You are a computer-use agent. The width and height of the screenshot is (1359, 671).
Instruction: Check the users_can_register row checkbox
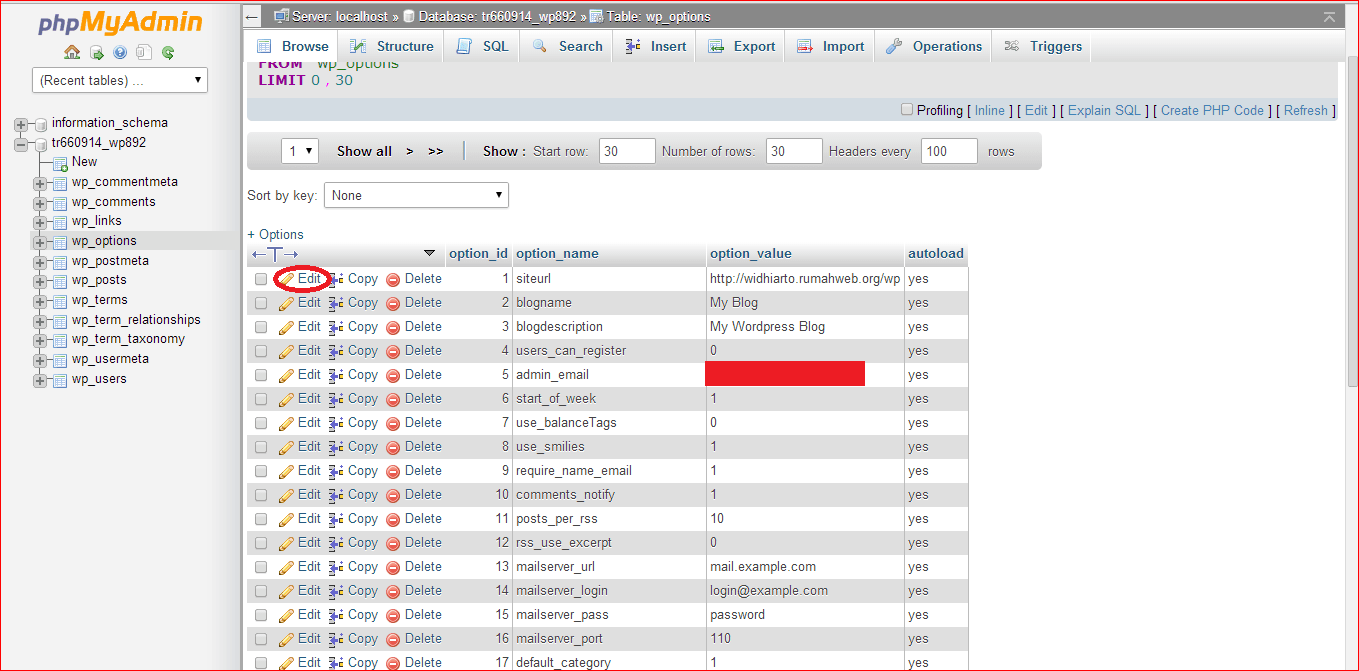pos(261,351)
